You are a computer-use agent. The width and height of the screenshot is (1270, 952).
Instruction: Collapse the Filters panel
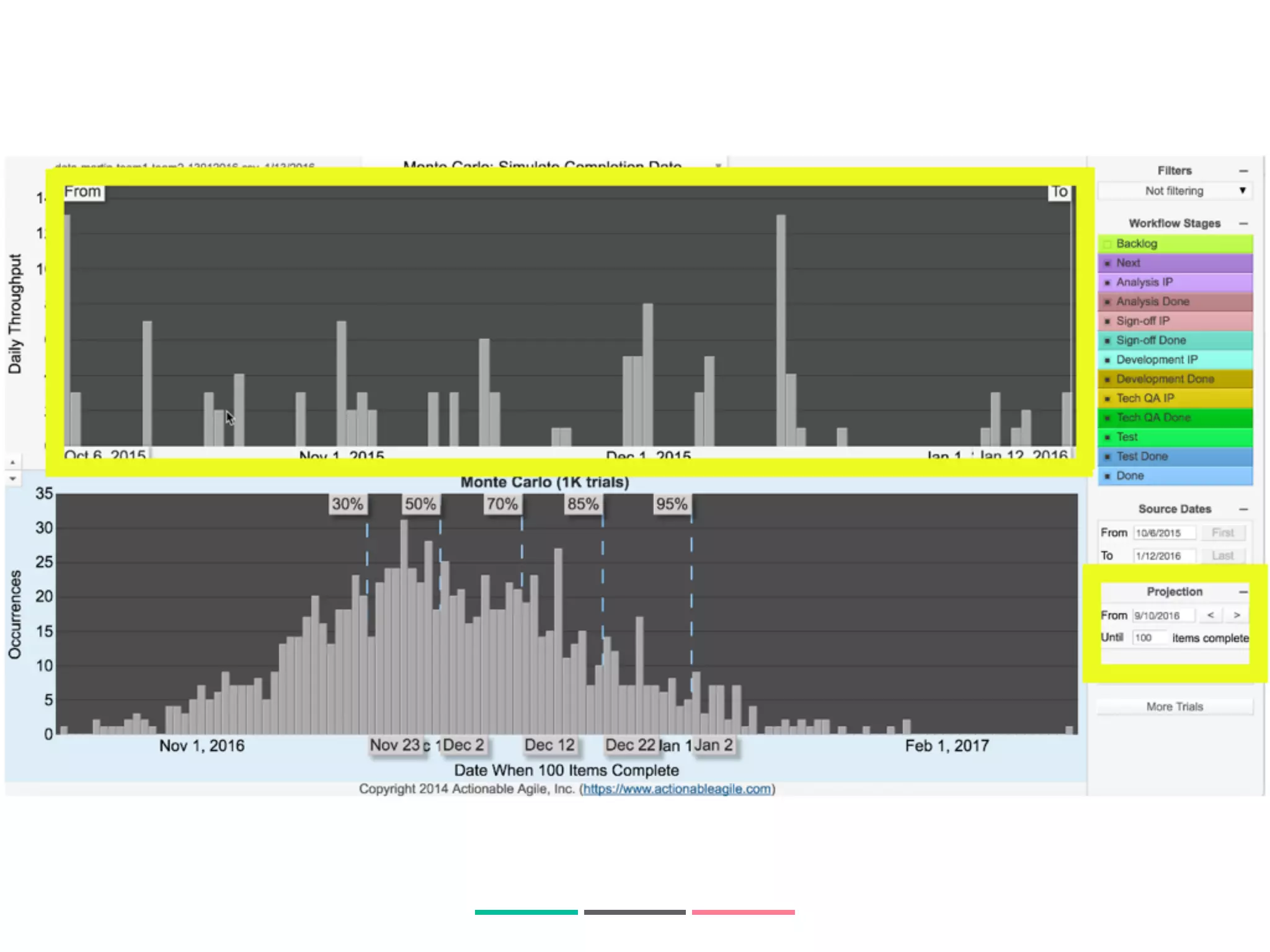tap(1243, 171)
